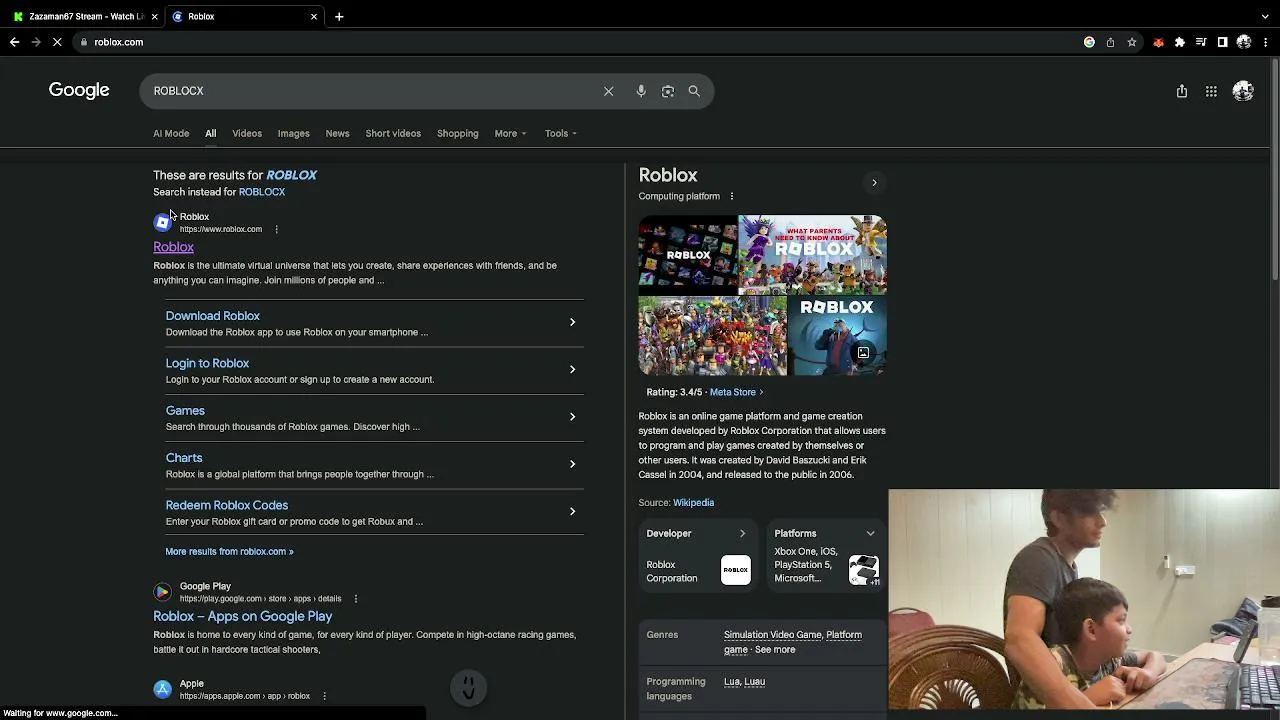Image resolution: width=1280 pixels, height=720 pixels.
Task: Clear the search box text
Action: click(608, 91)
